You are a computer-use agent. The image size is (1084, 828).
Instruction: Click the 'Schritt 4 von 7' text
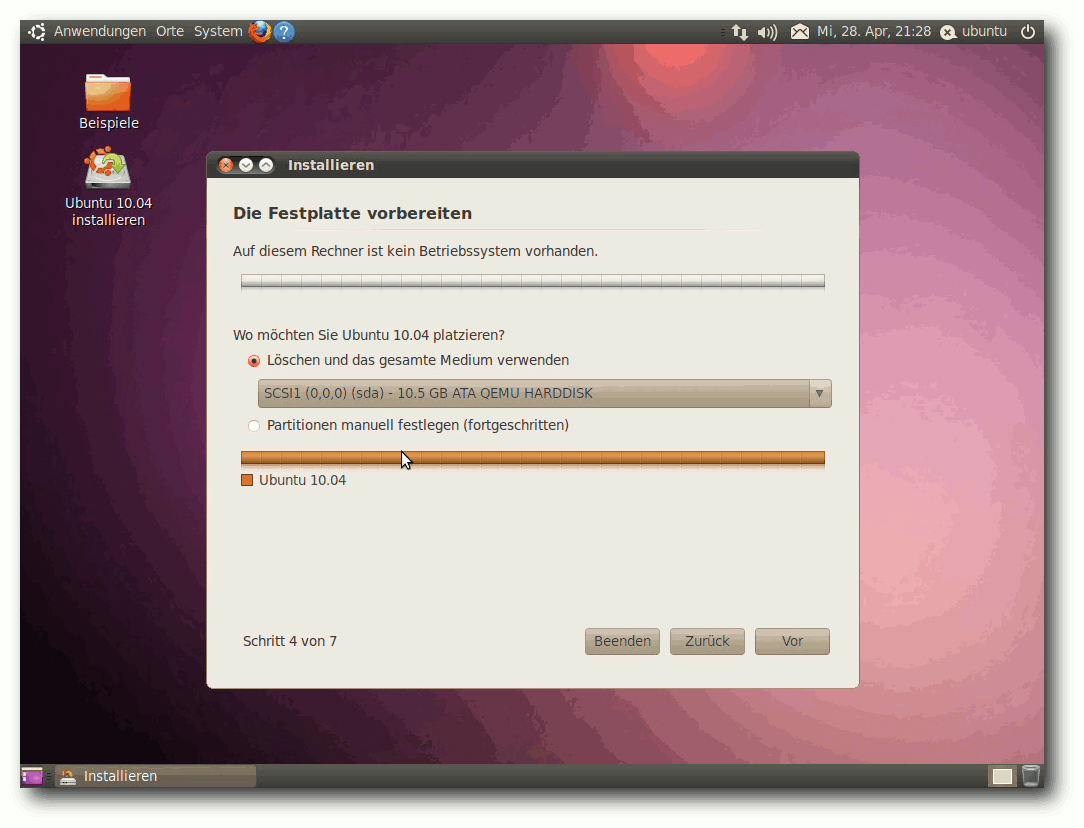pos(290,641)
